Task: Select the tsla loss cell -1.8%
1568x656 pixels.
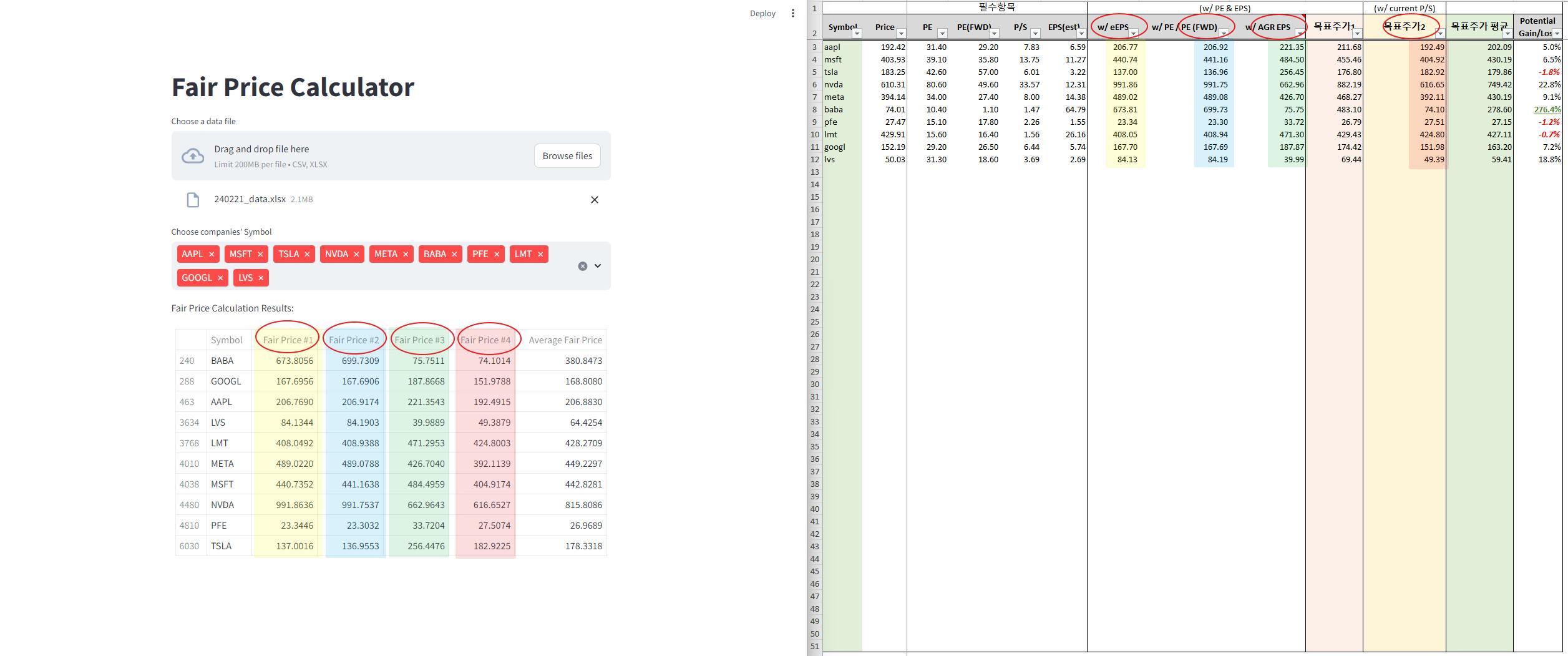Action: 1537,72
